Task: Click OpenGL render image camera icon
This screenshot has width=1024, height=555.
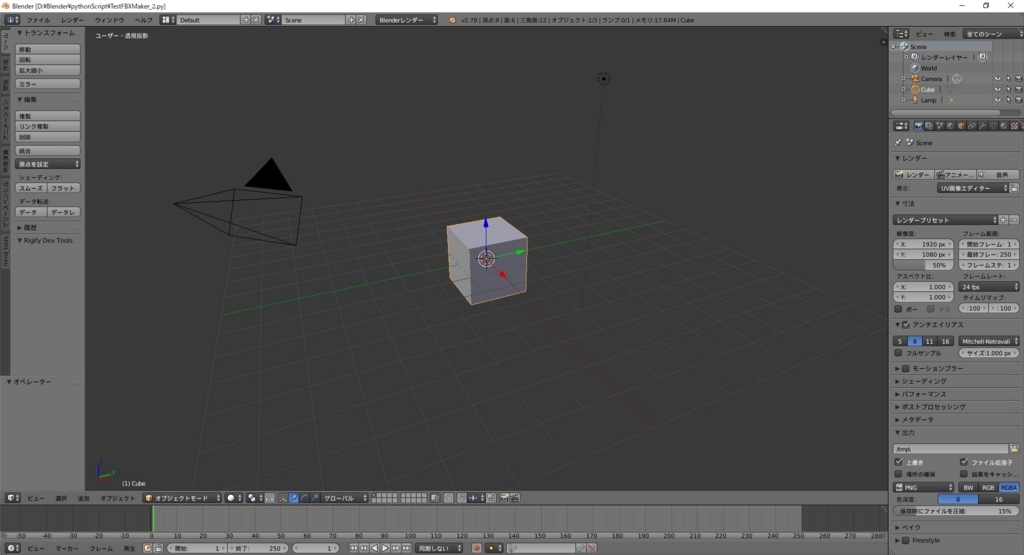Action: (x=504, y=498)
